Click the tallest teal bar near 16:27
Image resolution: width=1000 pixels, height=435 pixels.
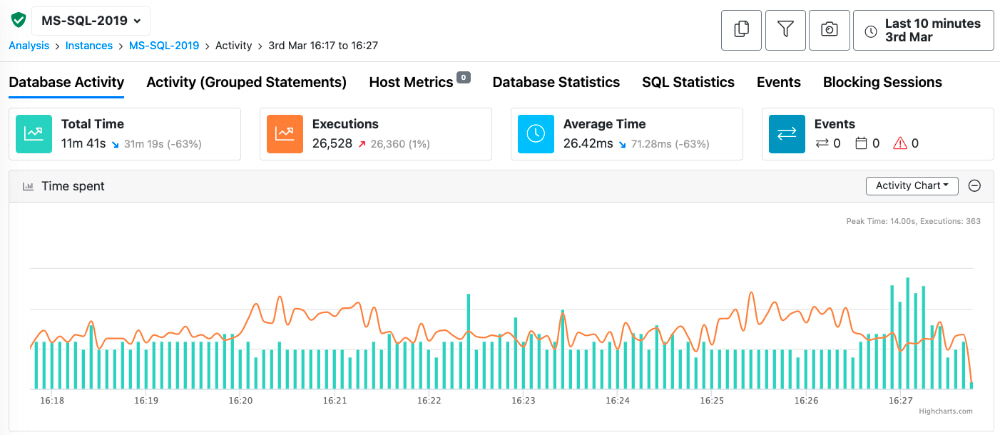pos(908,333)
